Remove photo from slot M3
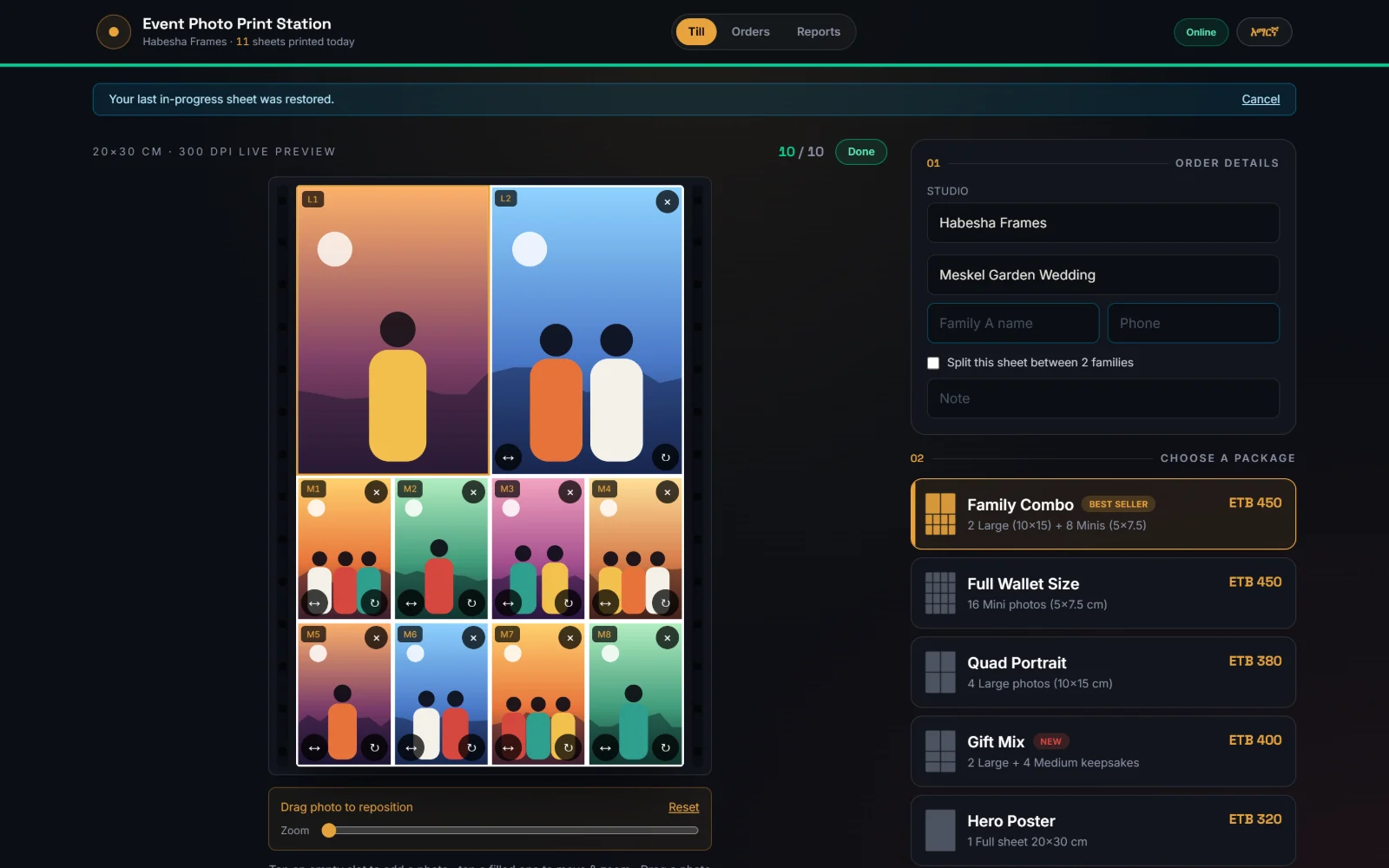This screenshot has width=1389, height=868. pyautogui.click(x=569, y=492)
